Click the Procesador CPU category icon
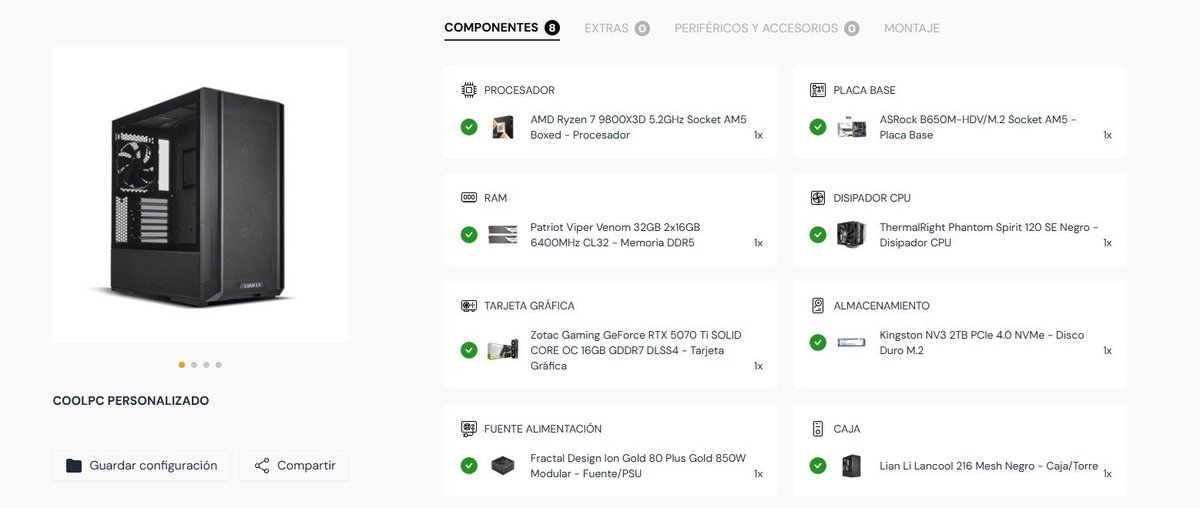Image resolution: width=1200 pixels, height=508 pixels. tap(468, 90)
